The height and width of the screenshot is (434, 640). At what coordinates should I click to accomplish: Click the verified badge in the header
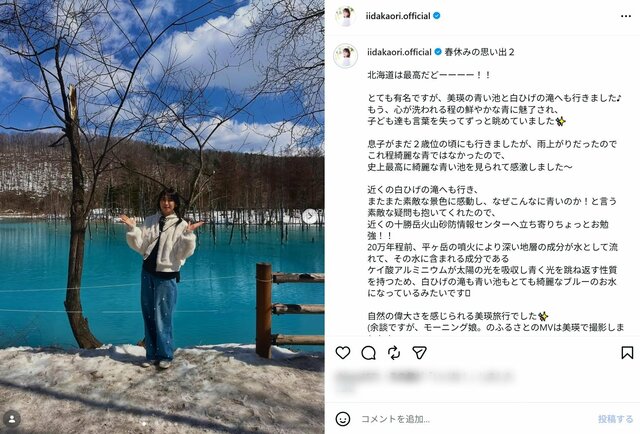[x=436, y=16]
